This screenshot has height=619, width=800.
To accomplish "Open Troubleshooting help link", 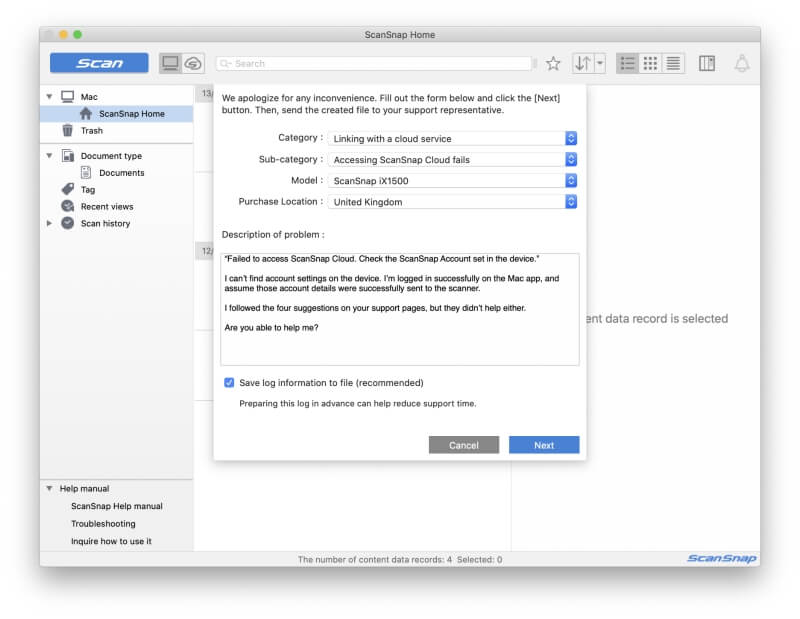I will point(103,524).
